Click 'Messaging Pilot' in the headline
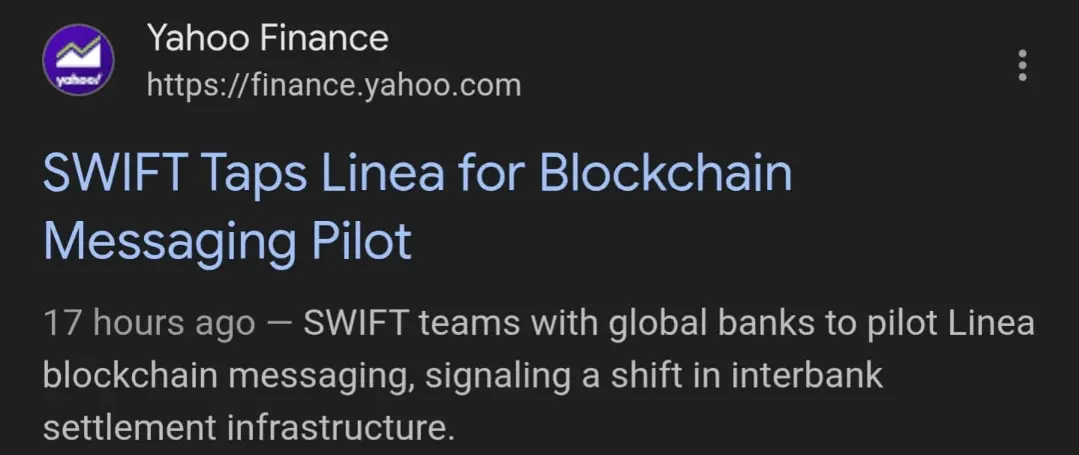Screen dimensions: 1079x455 tap(227, 242)
